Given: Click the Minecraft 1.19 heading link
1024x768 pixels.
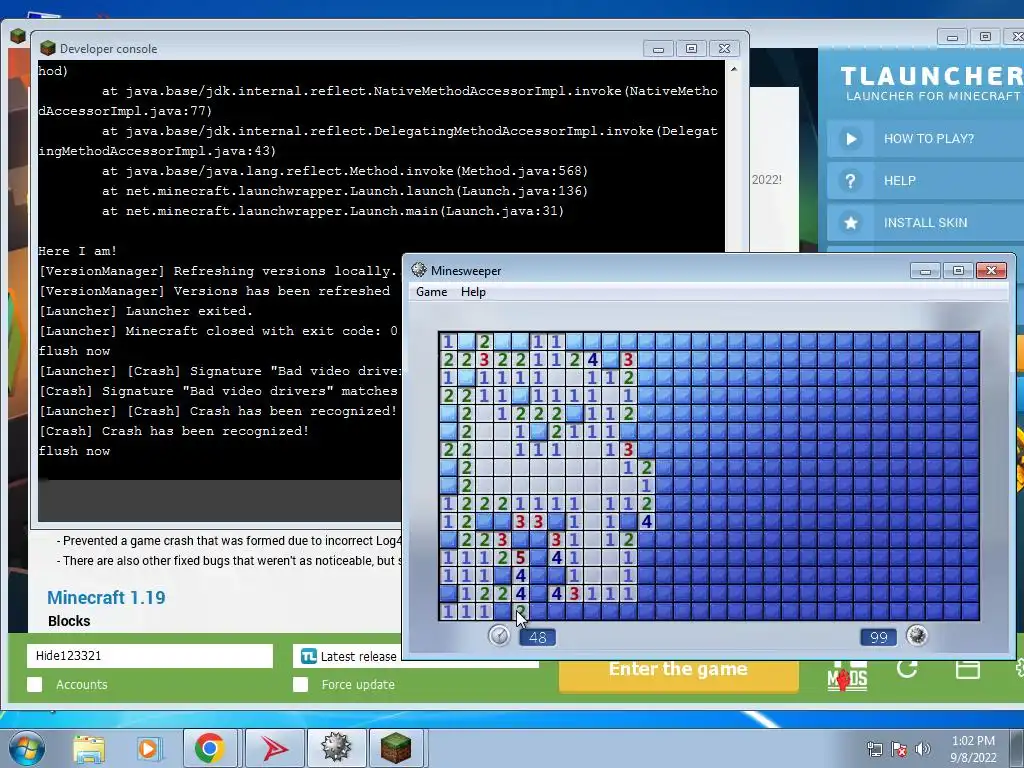Looking at the screenshot, I should pos(106,598).
